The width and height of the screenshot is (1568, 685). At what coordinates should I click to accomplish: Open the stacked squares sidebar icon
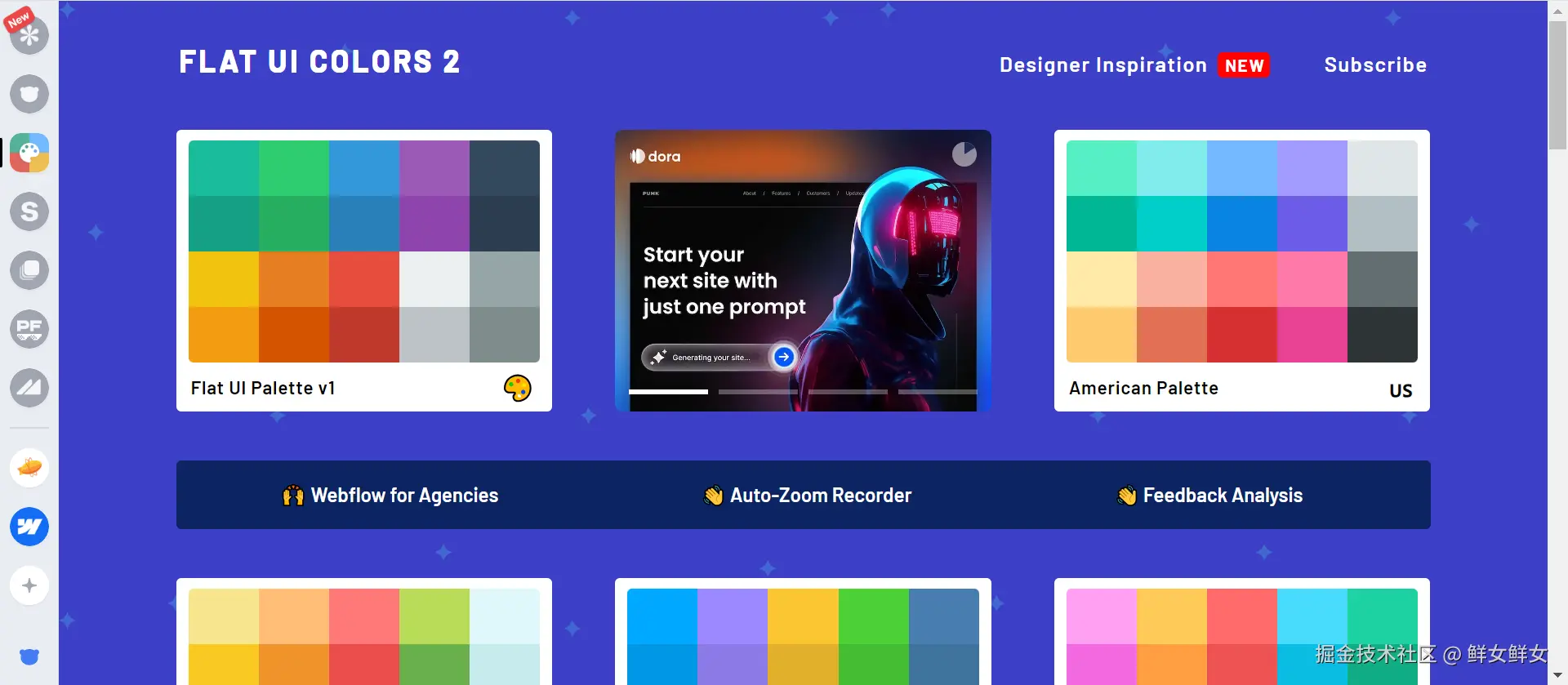pyautogui.click(x=29, y=270)
